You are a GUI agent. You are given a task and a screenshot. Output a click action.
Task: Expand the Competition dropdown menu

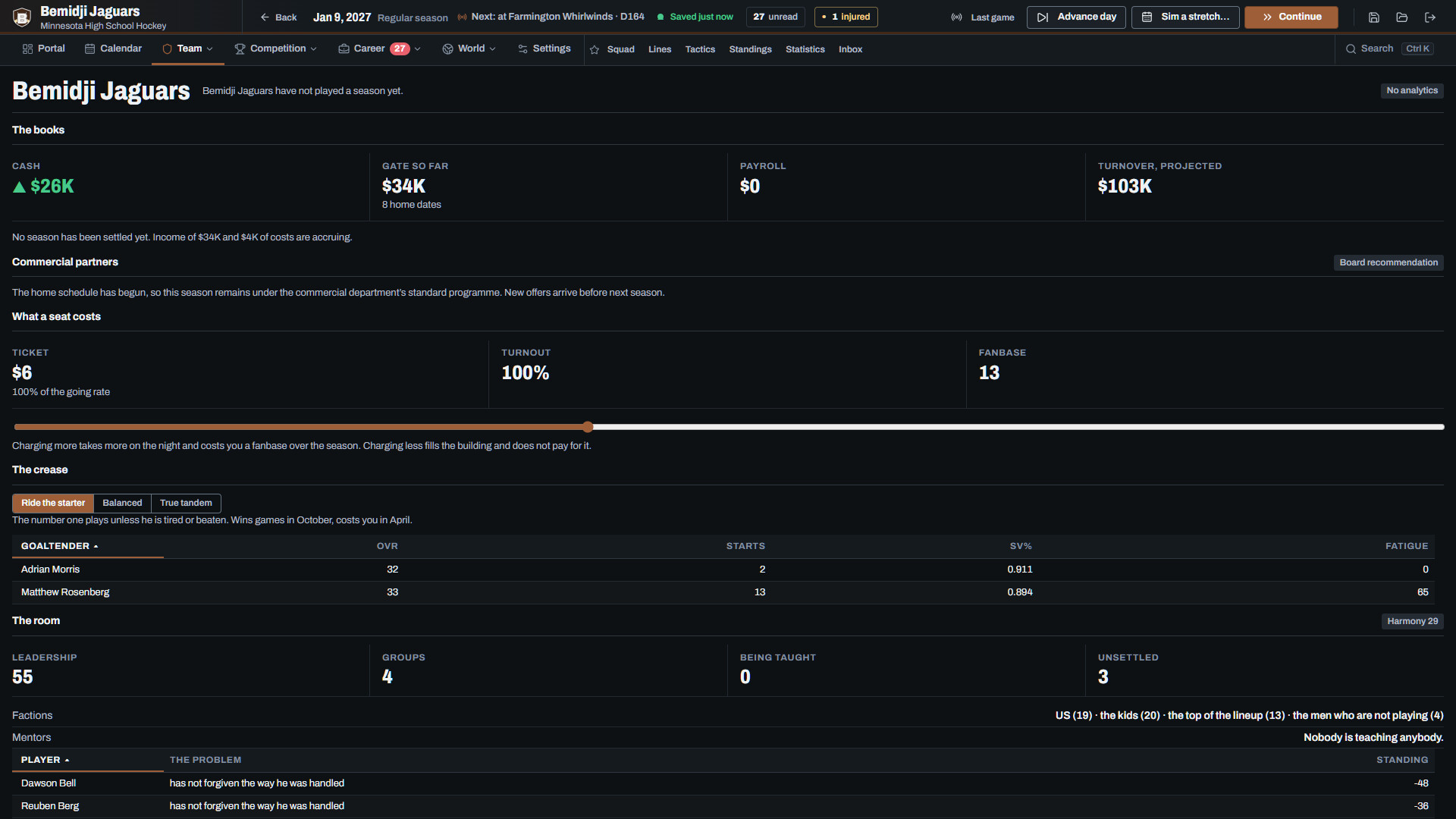click(275, 49)
